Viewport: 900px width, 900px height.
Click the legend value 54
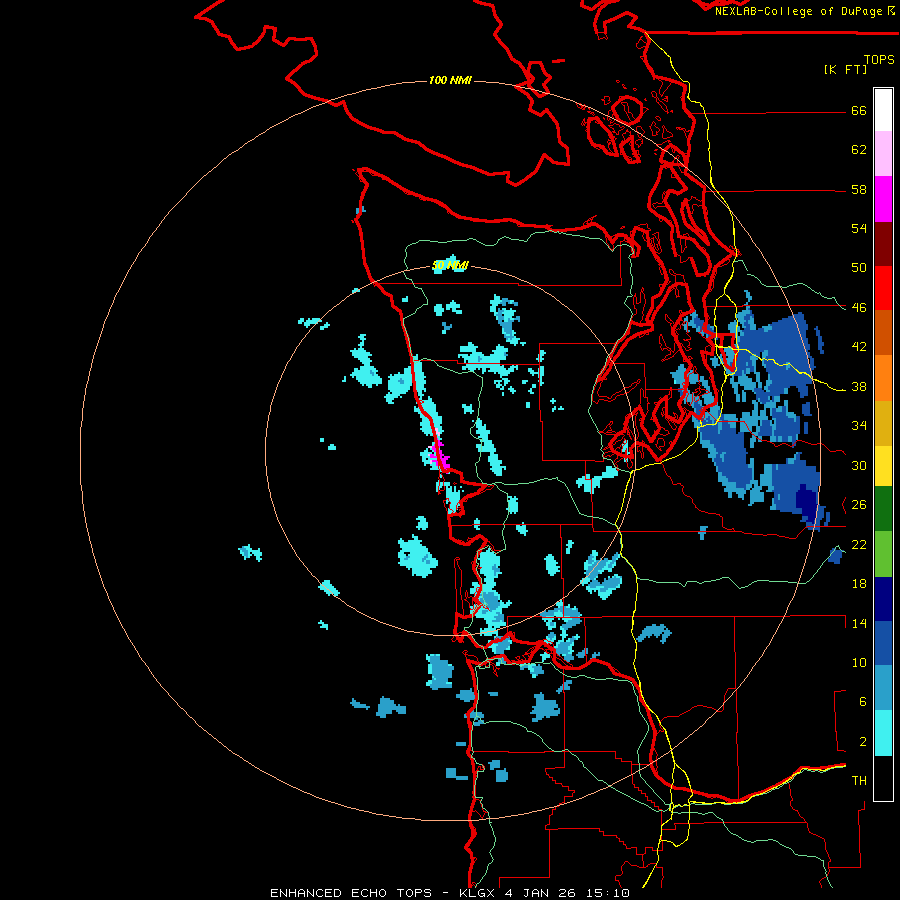click(x=859, y=228)
